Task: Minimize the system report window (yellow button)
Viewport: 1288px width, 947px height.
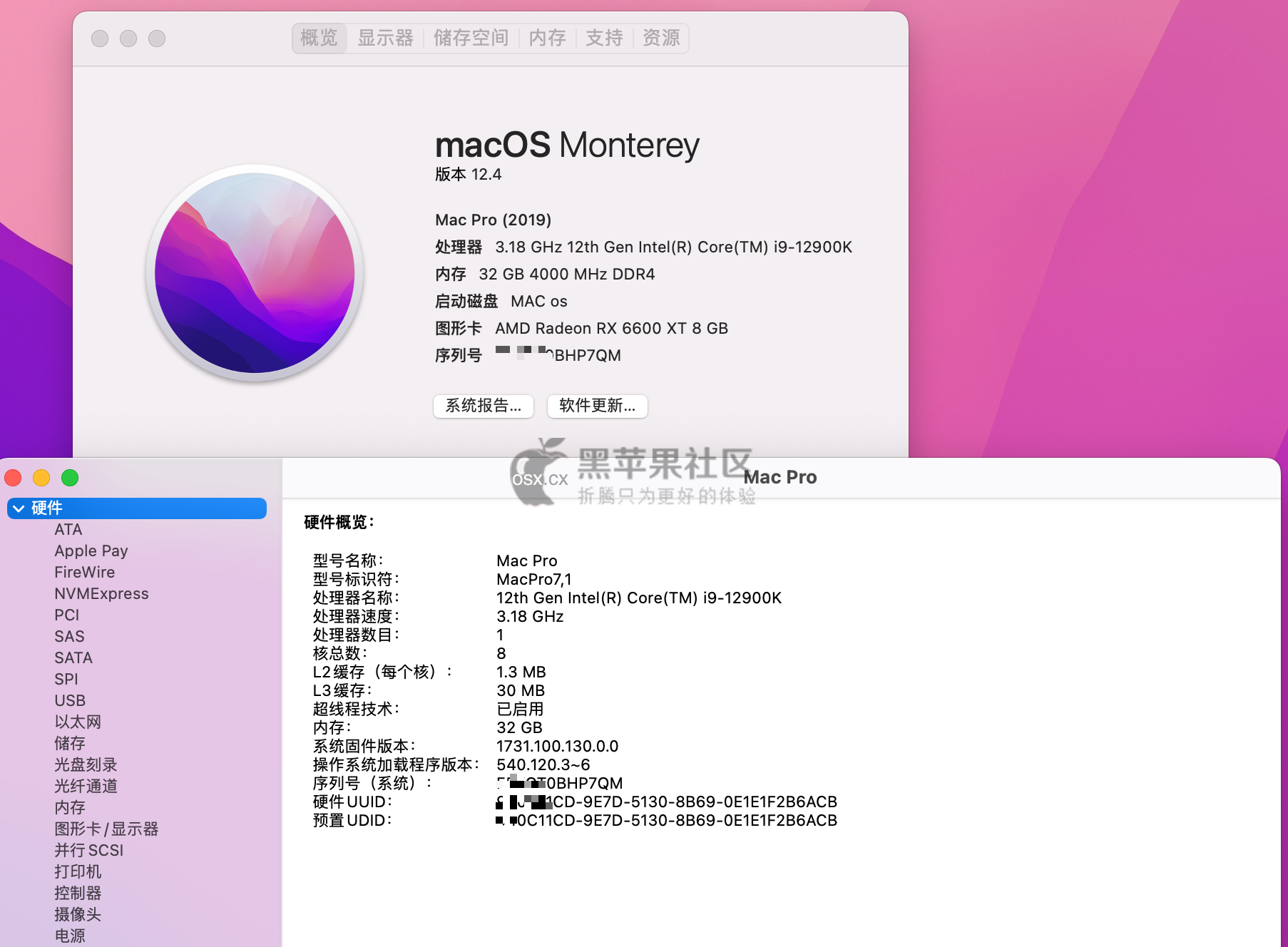Action: point(41,478)
